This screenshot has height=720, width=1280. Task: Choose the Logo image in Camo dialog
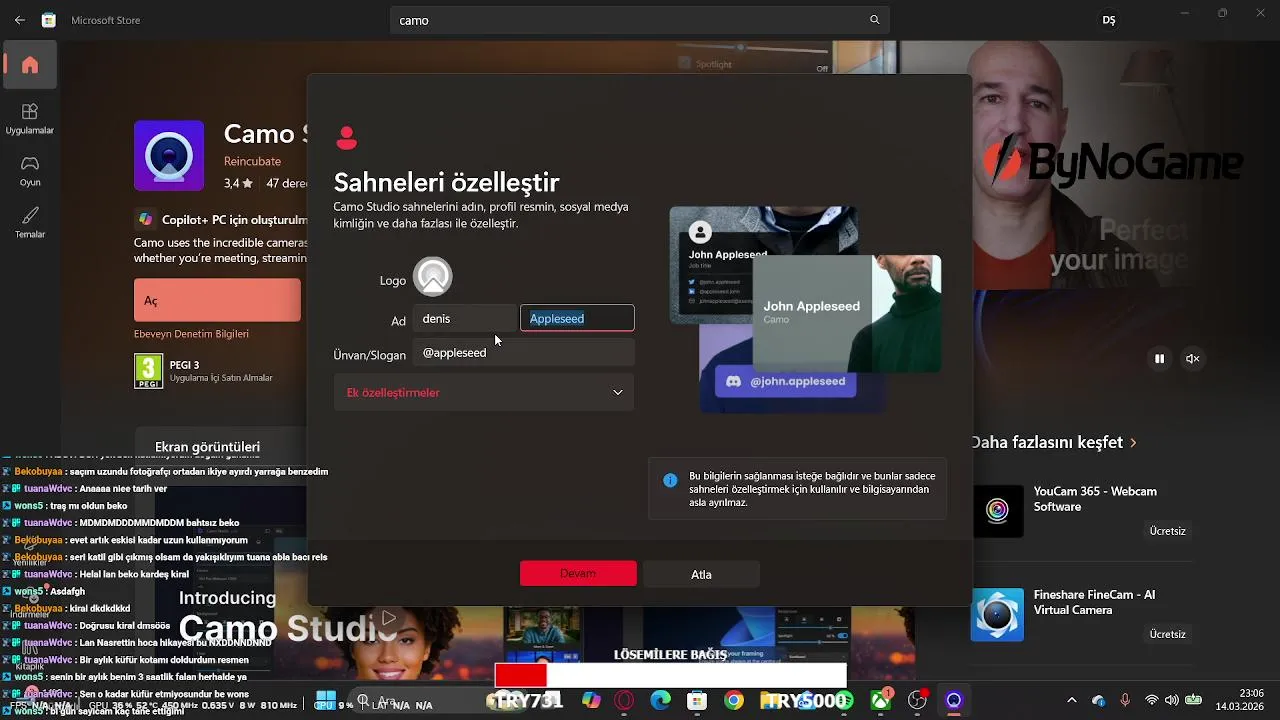433,277
